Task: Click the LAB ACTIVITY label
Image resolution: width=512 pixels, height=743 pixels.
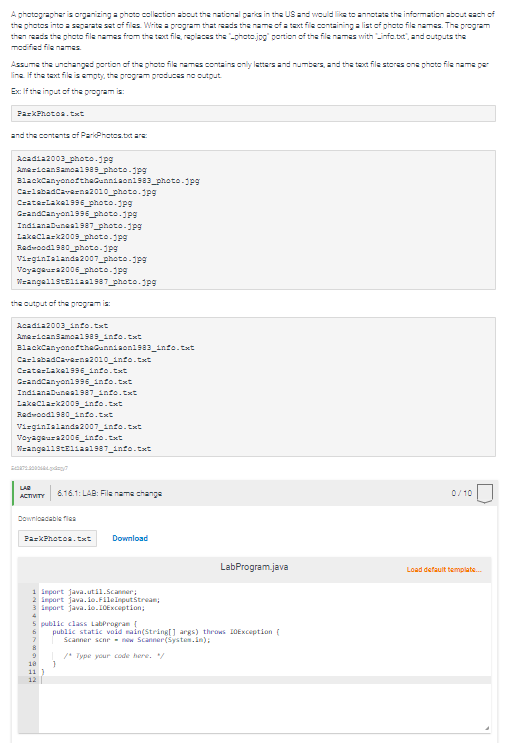Action: [x=32, y=492]
